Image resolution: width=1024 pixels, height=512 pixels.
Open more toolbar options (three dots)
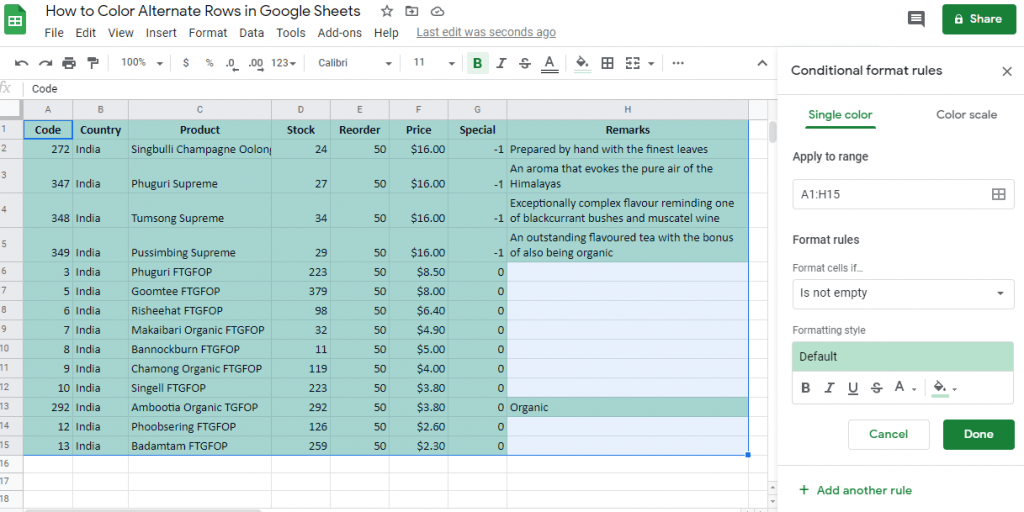[x=678, y=63]
